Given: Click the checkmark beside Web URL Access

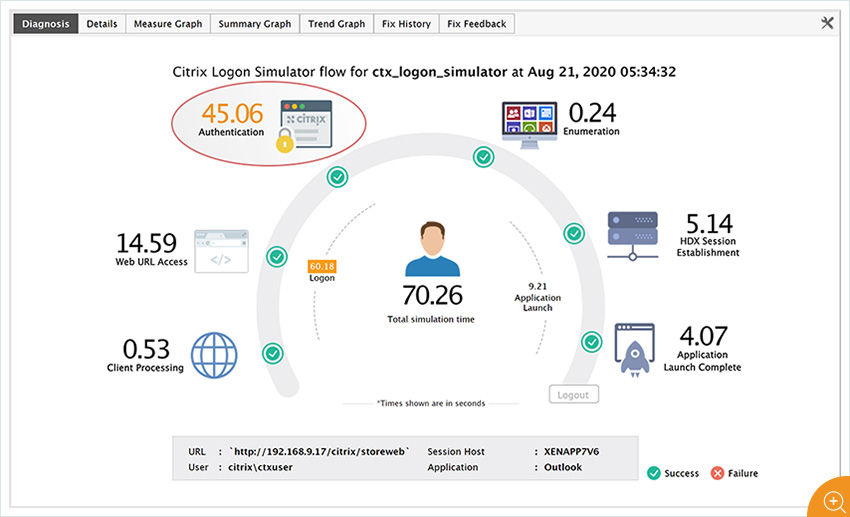Looking at the screenshot, I should [276, 256].
